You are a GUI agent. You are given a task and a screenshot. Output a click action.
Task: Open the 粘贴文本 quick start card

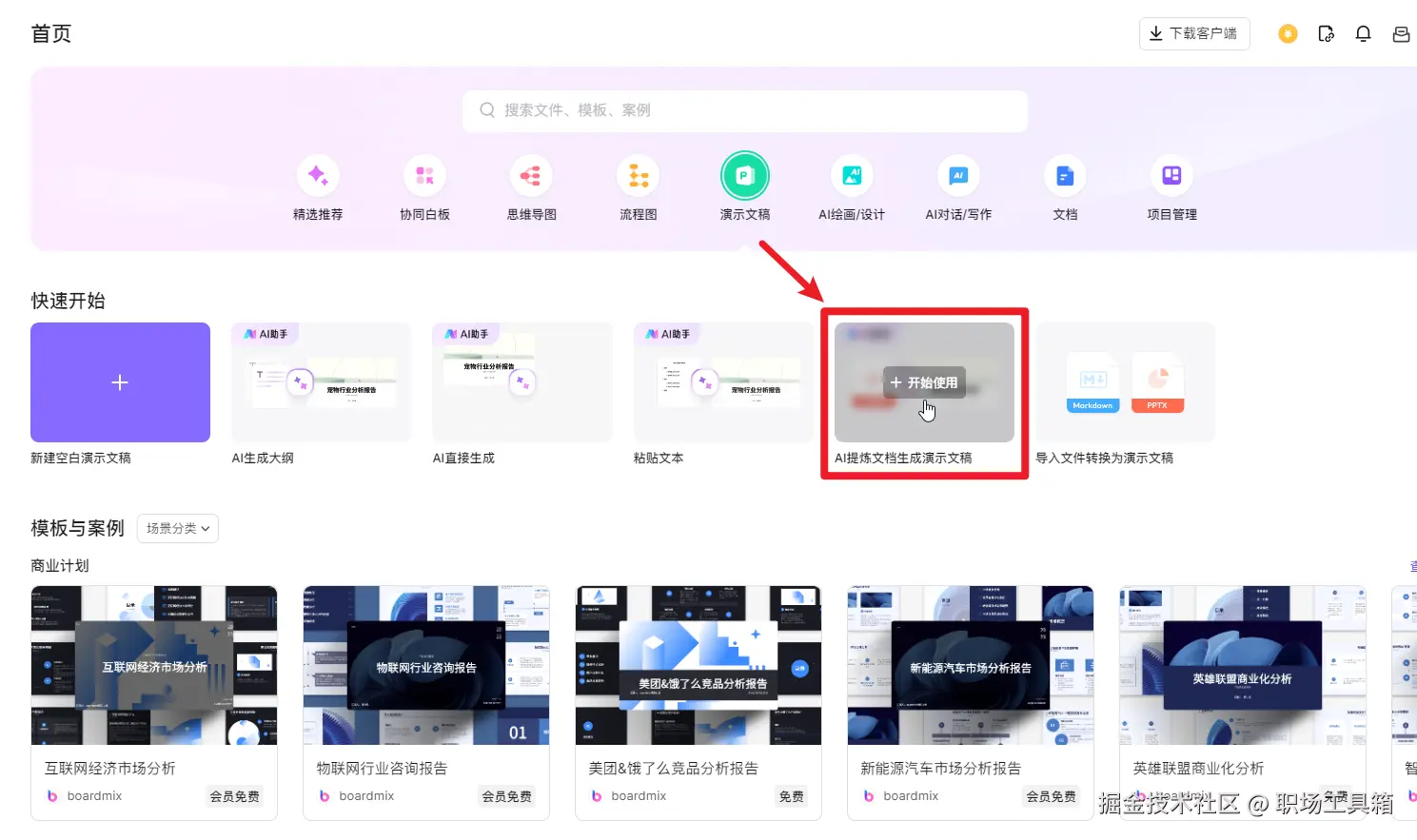coord(723,382)
